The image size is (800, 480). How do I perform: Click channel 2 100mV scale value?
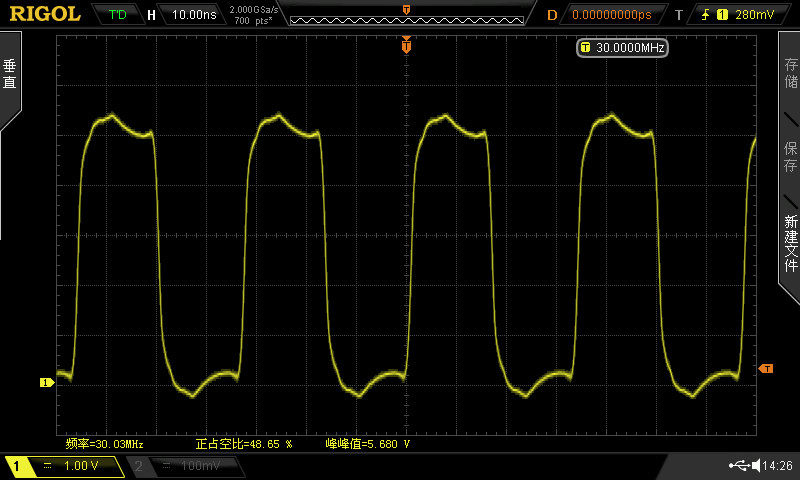coord(200,465)
